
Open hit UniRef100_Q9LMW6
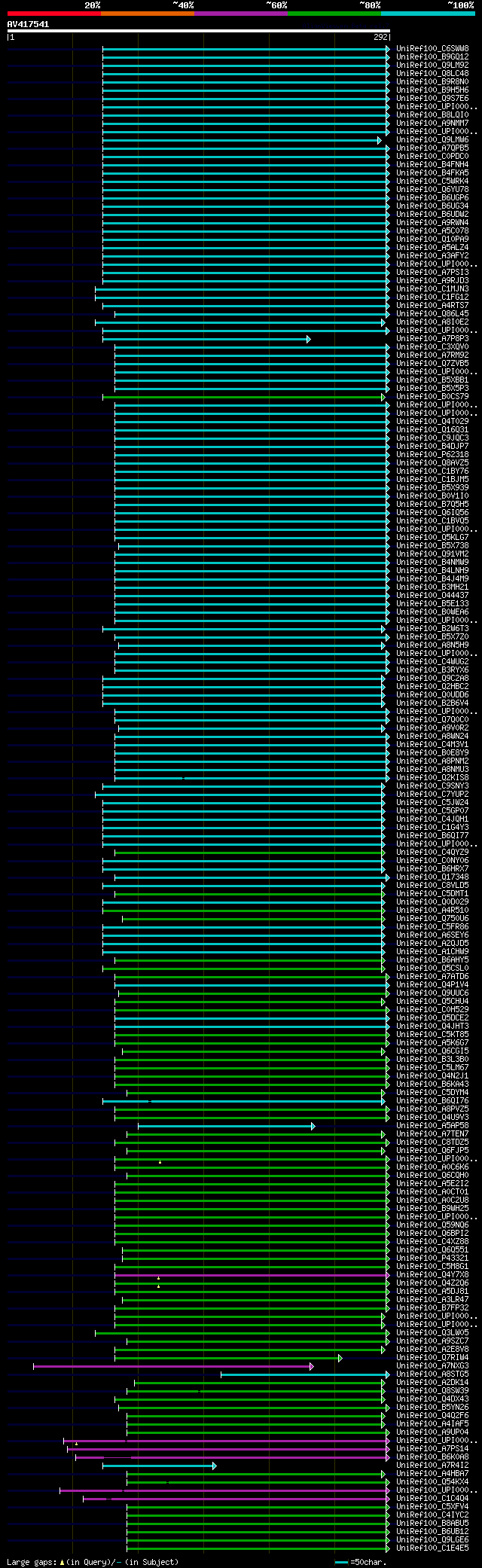432,140
